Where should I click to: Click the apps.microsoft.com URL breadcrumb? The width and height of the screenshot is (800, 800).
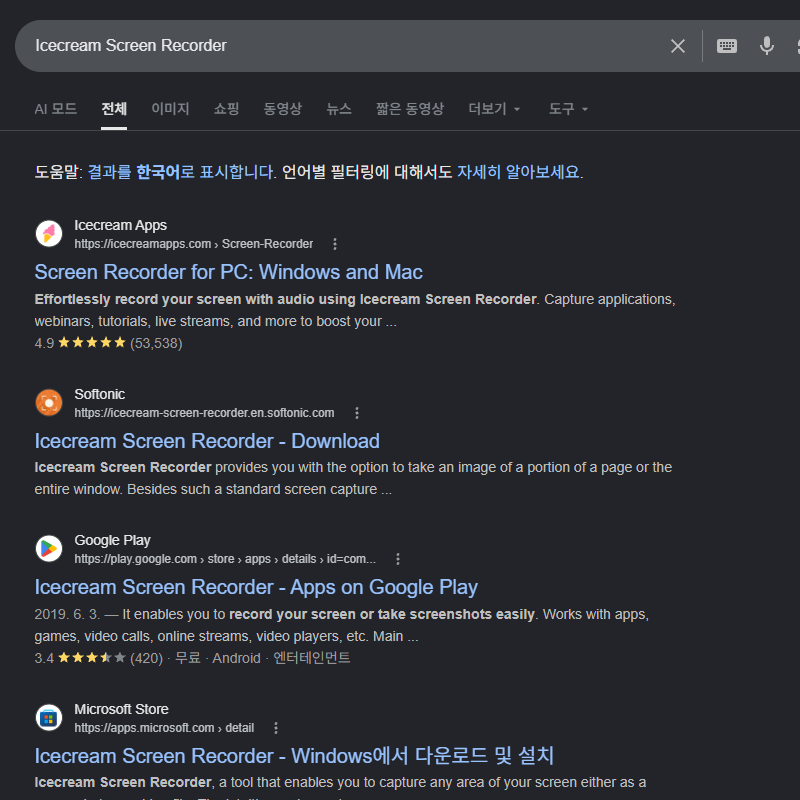pyautogui.click(x=164, y=728)
